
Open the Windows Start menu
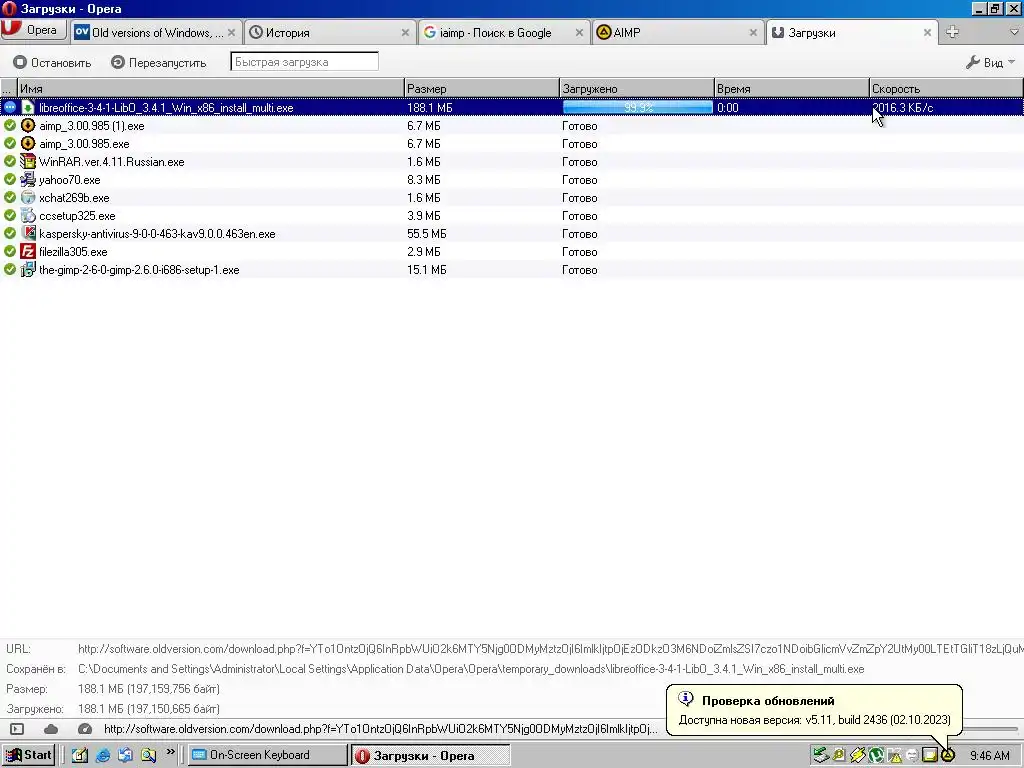(28, 755)
